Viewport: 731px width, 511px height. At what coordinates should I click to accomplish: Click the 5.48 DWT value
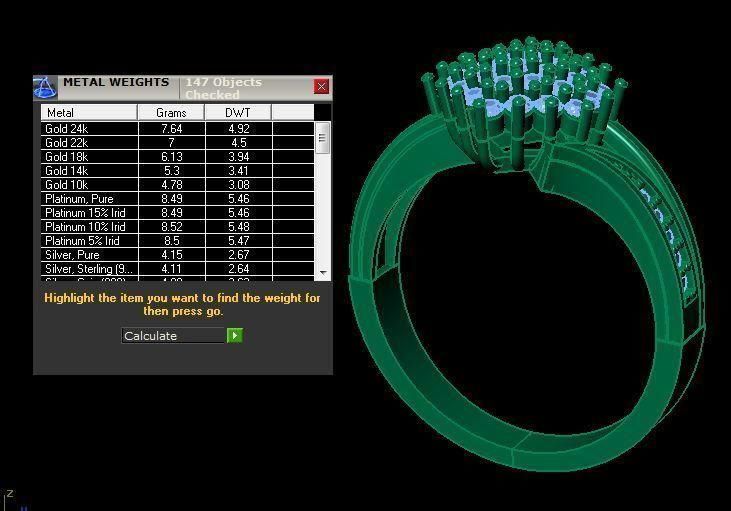(239, 227)
